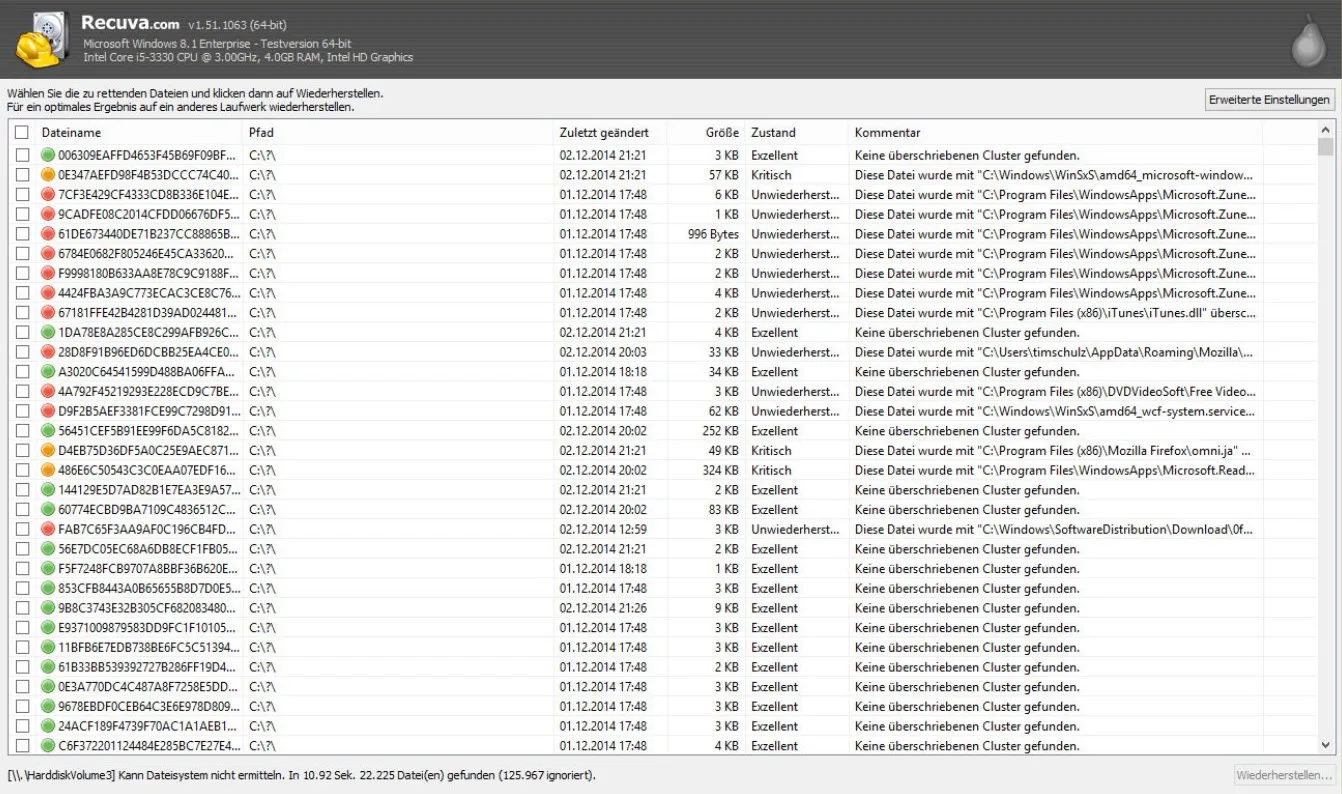Click orange status dot of file 486E6C50543C3C0EAA07EDF16
The height and width of the screenshot is (794, 1342).
point(47,470)
